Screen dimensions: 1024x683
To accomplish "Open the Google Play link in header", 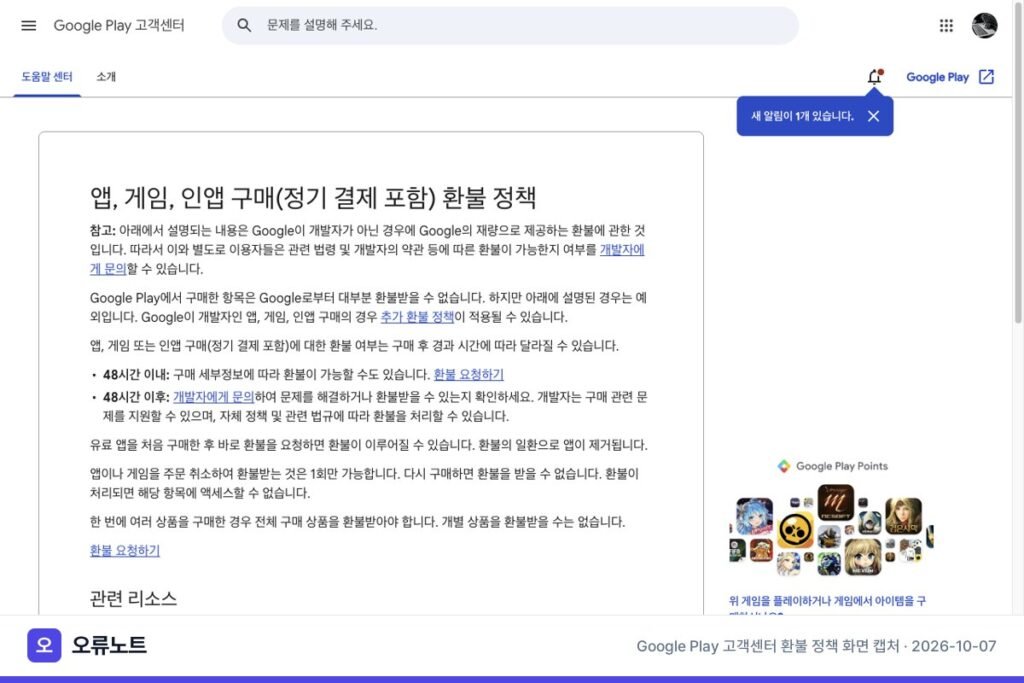I will 937,77.
